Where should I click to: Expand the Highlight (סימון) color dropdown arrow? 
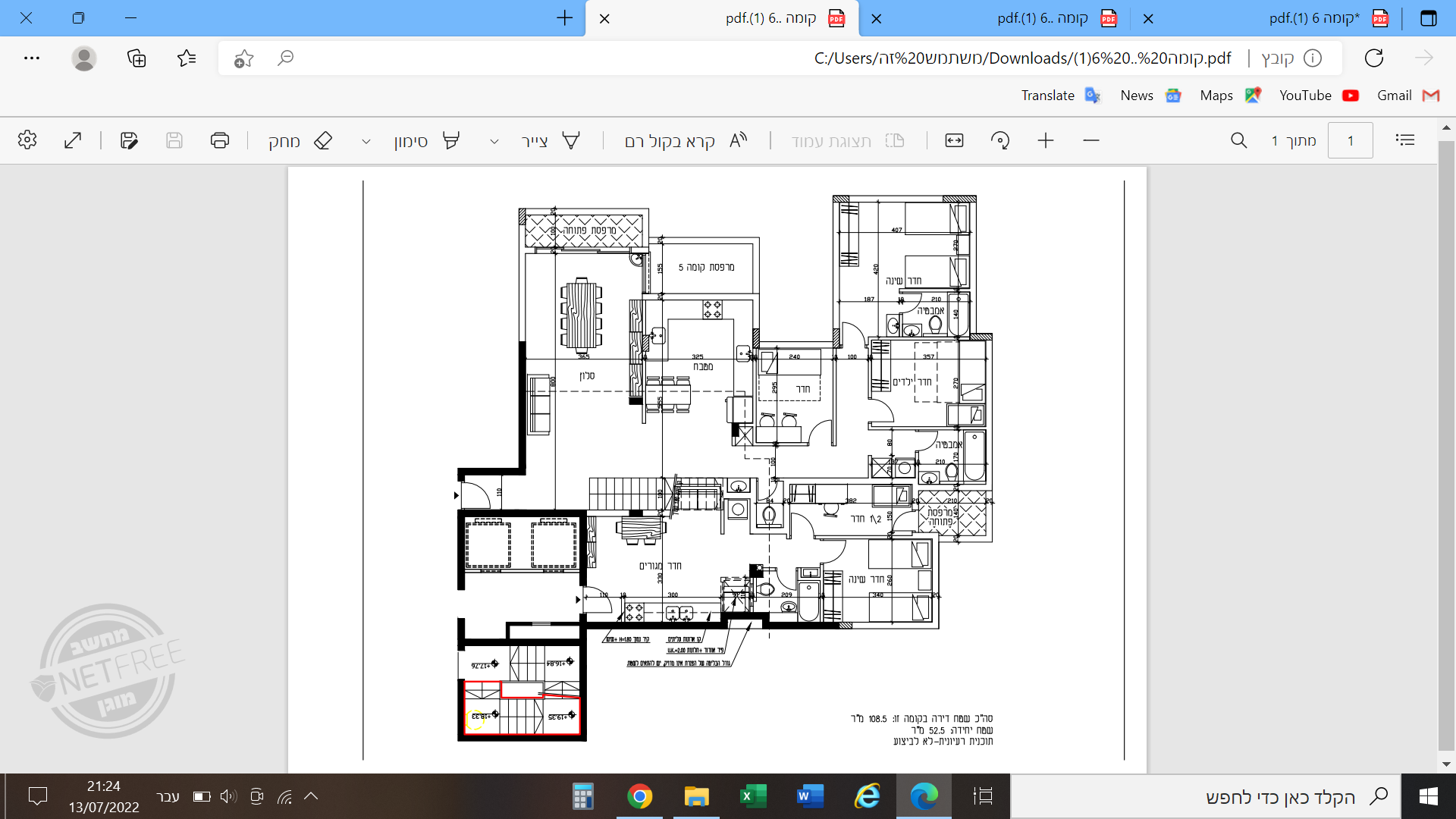pos(366,141)
